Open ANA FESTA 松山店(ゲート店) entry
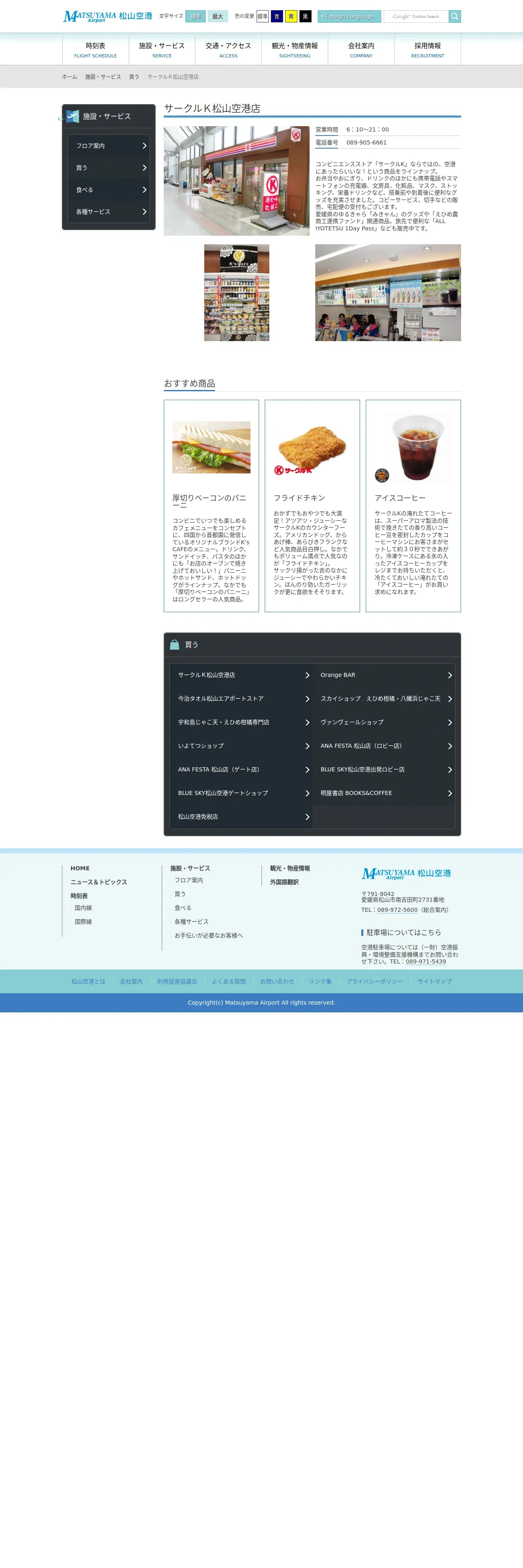The image size is (523, 1568). coord(241,769)
